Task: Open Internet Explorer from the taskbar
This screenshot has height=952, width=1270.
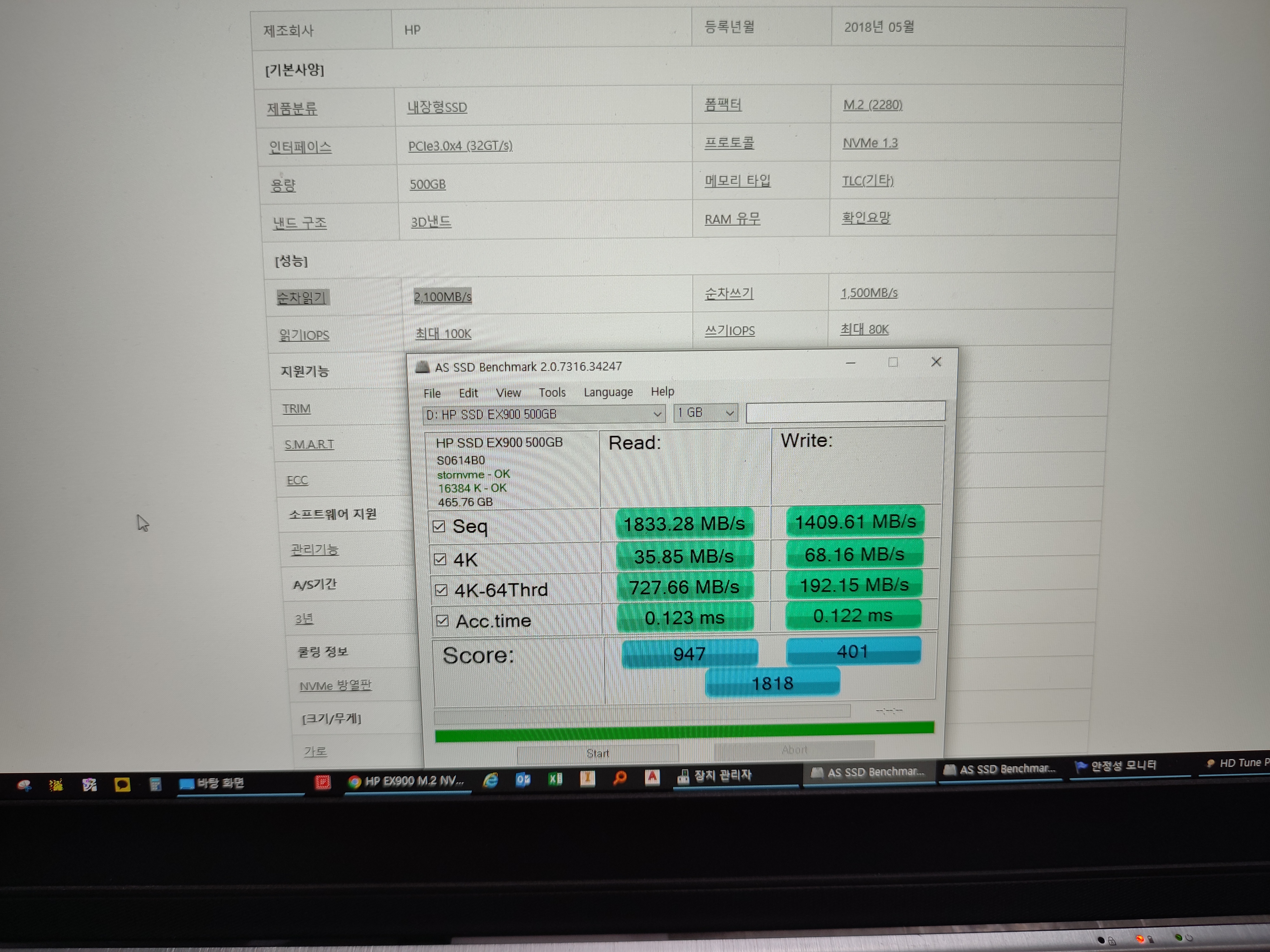Action: [491, 780]
